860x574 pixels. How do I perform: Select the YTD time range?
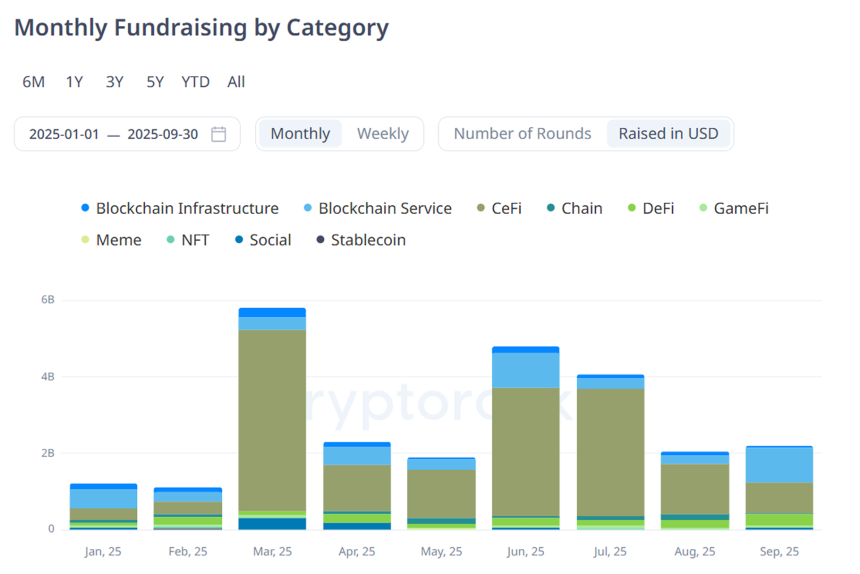[195, 82]
